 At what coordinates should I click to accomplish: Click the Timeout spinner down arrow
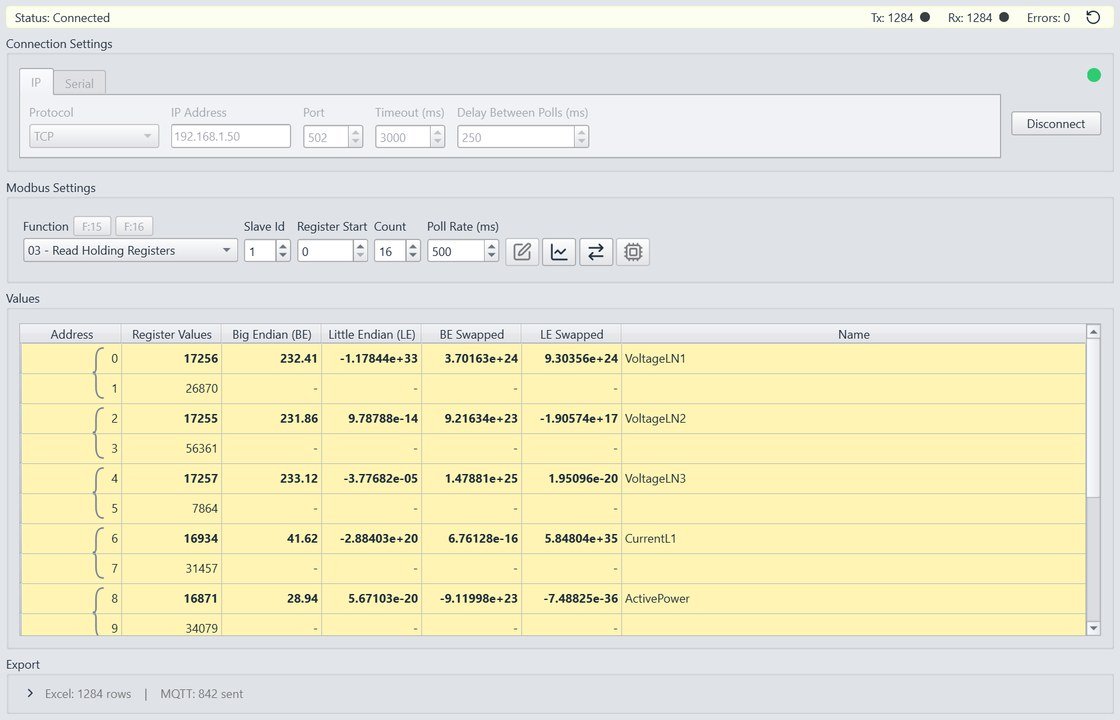coord(438,141)
